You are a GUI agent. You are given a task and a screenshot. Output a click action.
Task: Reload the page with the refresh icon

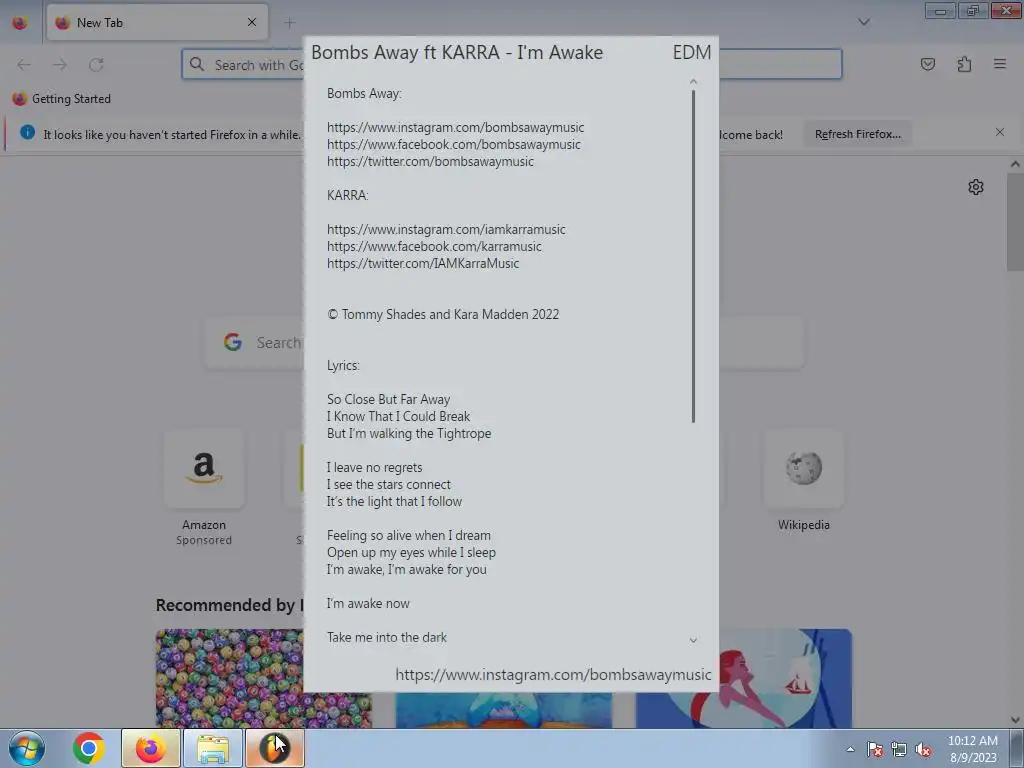coord(96,65)
